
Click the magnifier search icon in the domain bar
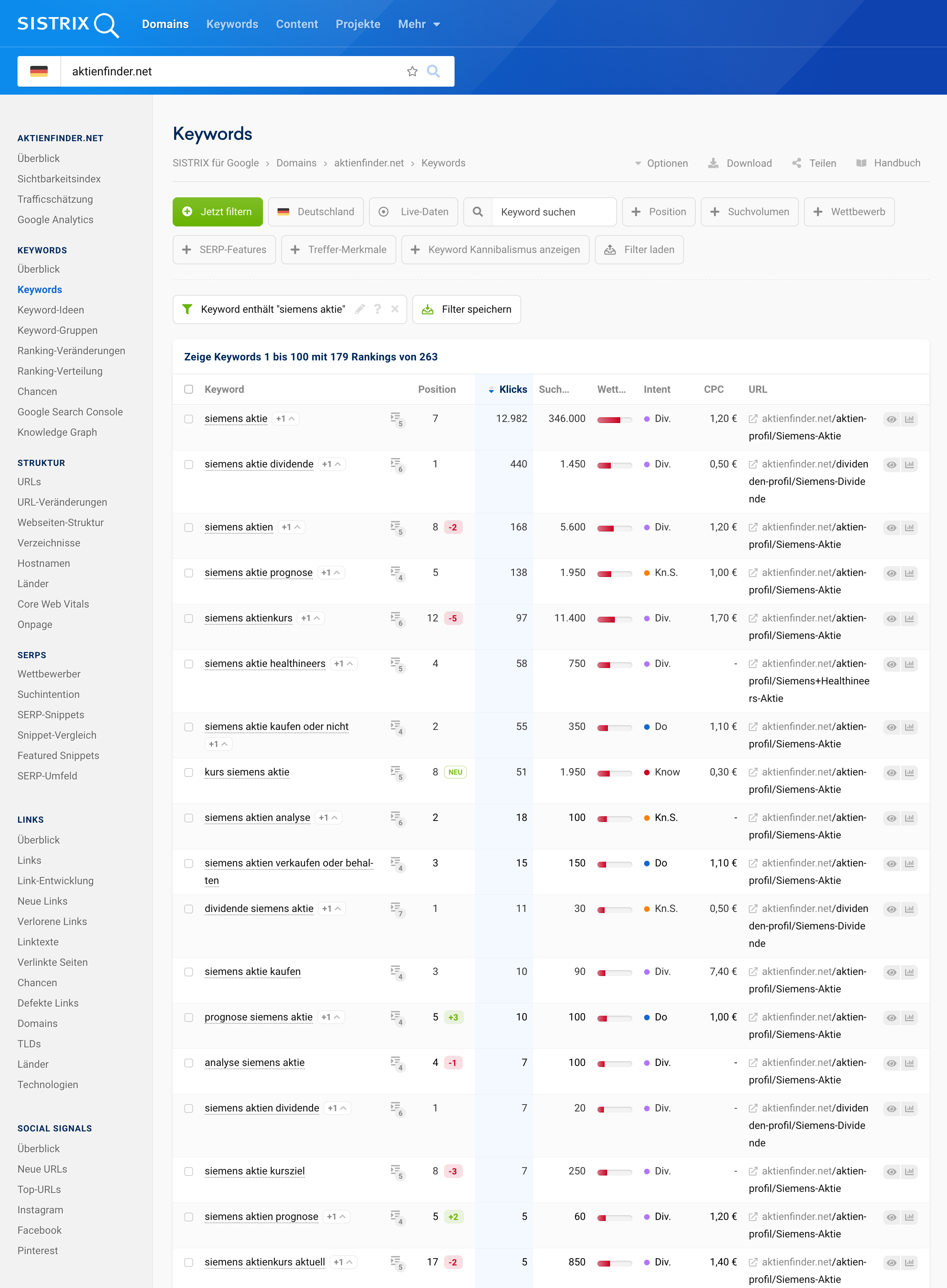[x=434, y=71]
